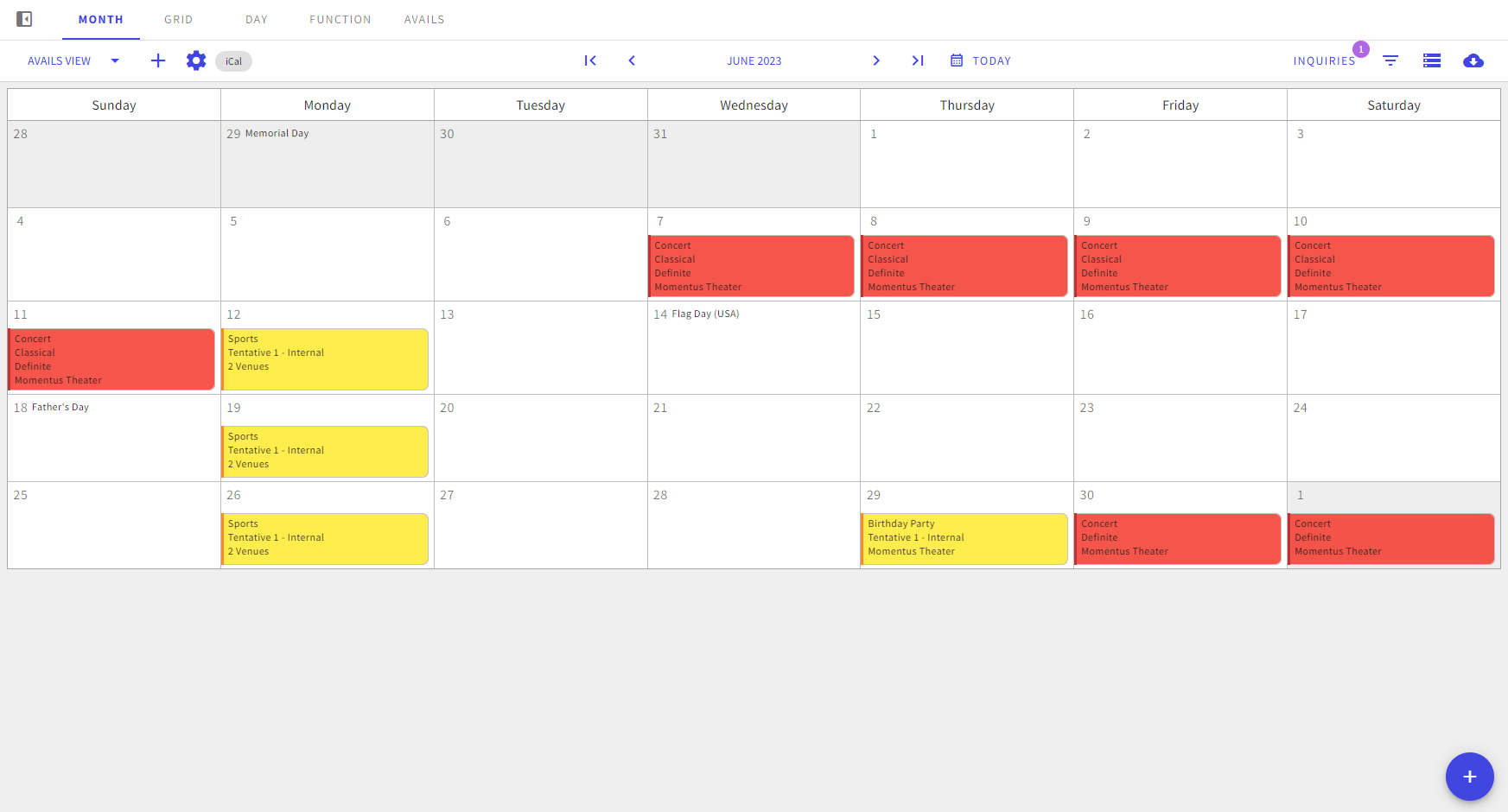Click the June 2023 month label
This screenshot has height=812, width=1508.
pyautogui.click(x=754, y=61)
